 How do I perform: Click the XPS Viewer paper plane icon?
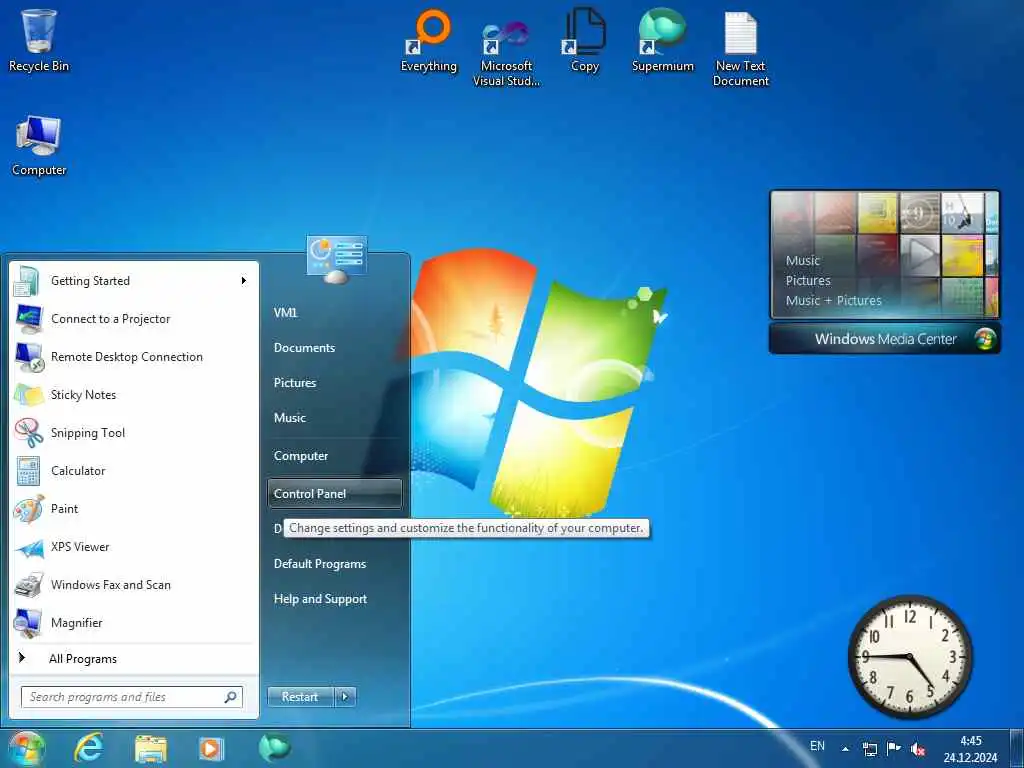29,547
